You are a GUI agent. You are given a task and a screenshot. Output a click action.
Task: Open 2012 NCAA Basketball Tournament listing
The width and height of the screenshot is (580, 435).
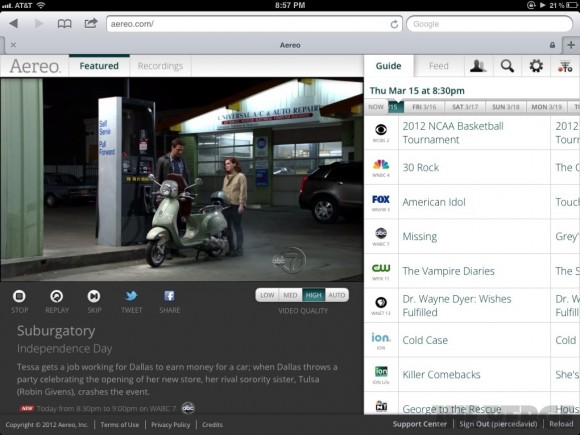point(474,133)
